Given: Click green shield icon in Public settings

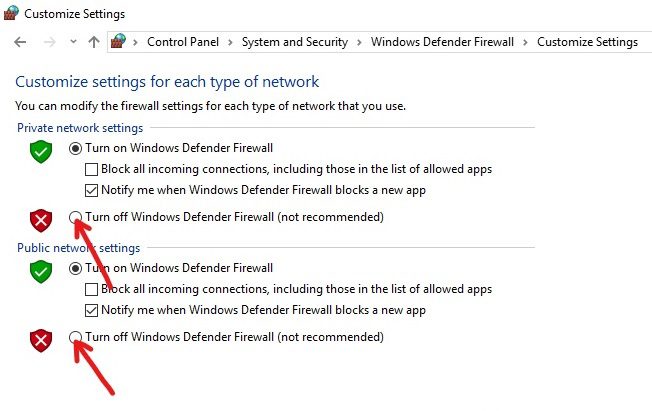Looking at the screenshot, I should [x=41, y=272].
